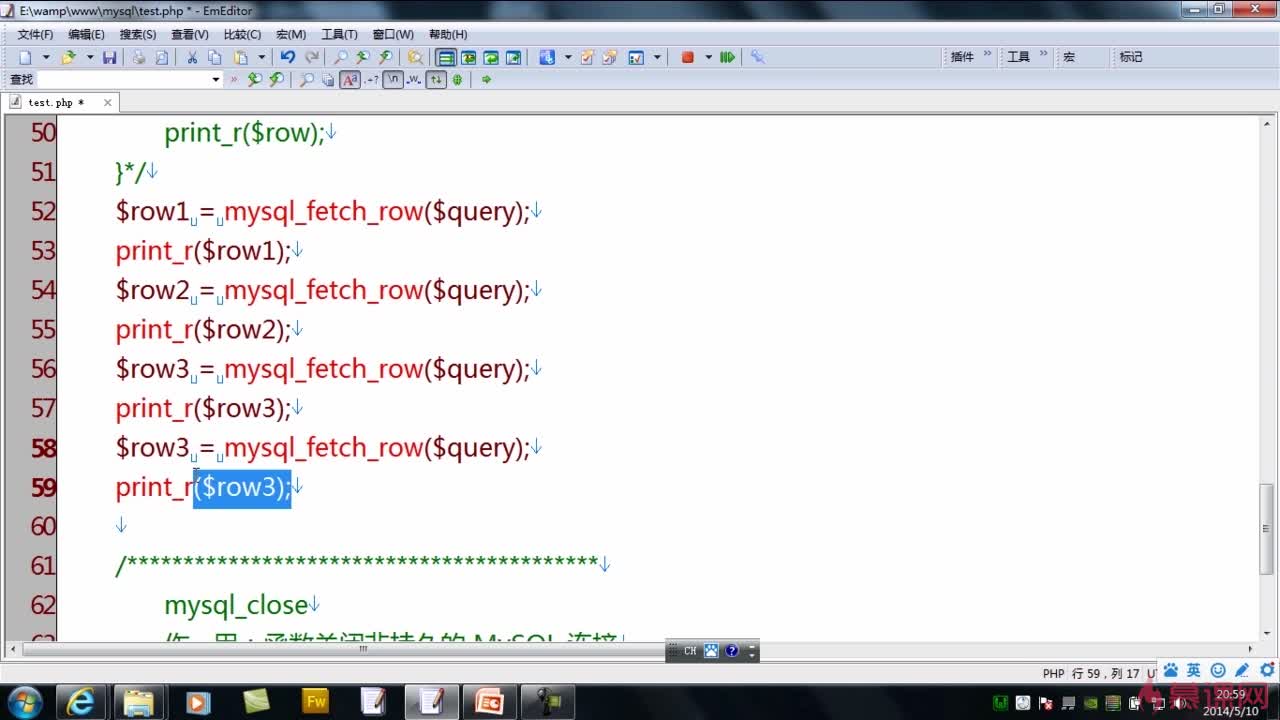The height and width of the screenshot is (720, 1280).
Task: Click the green Run macro icon
Action: [728, 57]
